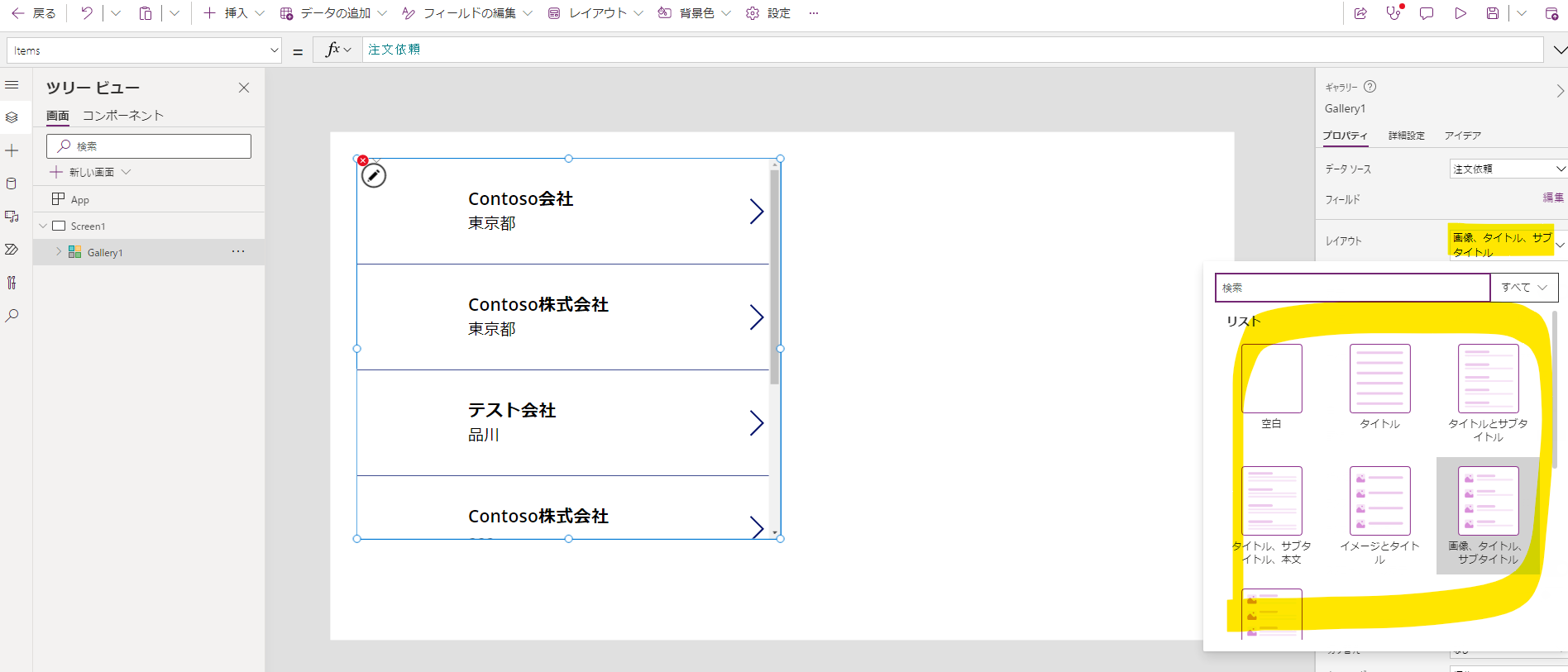Open the レイアウト toolbar menu

click(x=595, y=13)
